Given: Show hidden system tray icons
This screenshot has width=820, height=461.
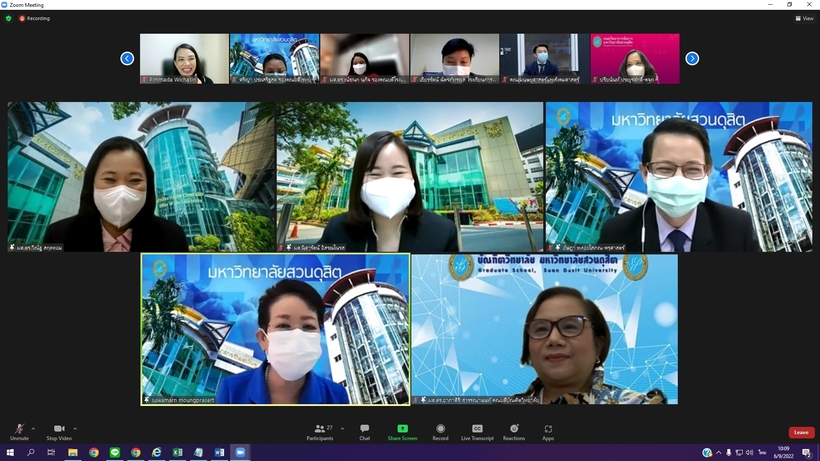Looking at the screenshot, I should click(x=719, y=453).
